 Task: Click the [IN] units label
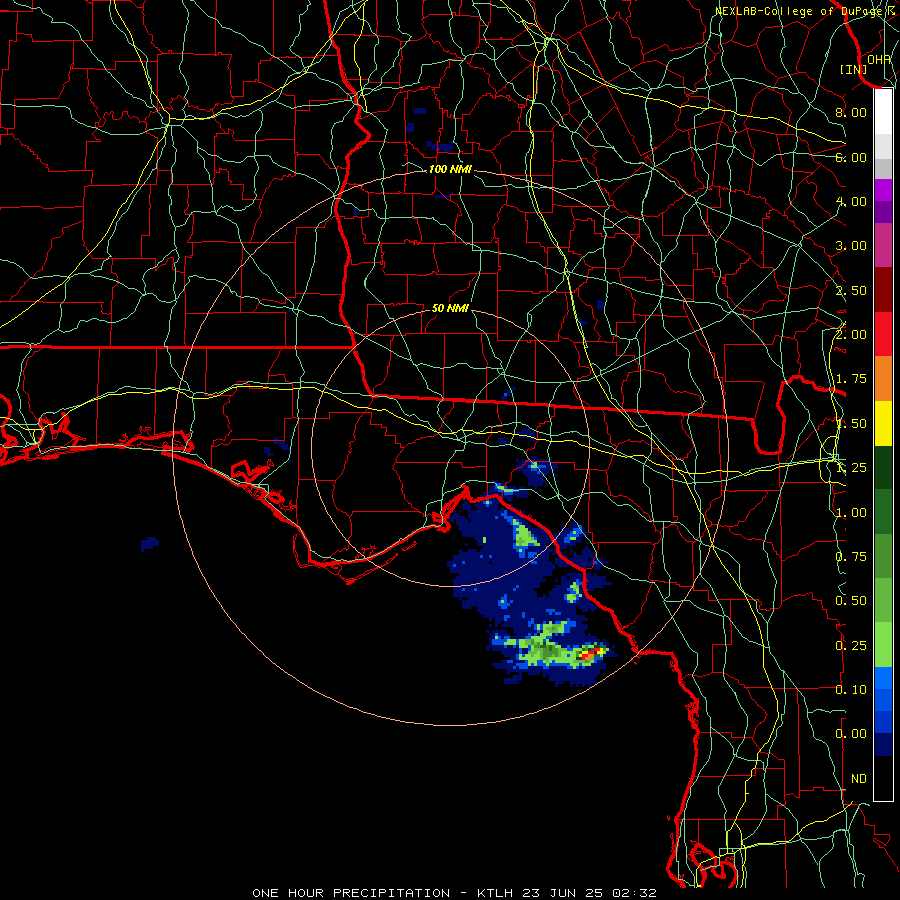854,69
